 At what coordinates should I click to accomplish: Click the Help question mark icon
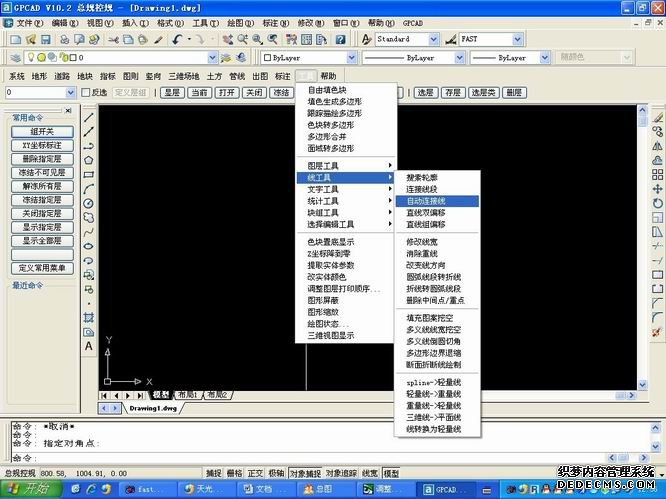(x=340, y=39)
